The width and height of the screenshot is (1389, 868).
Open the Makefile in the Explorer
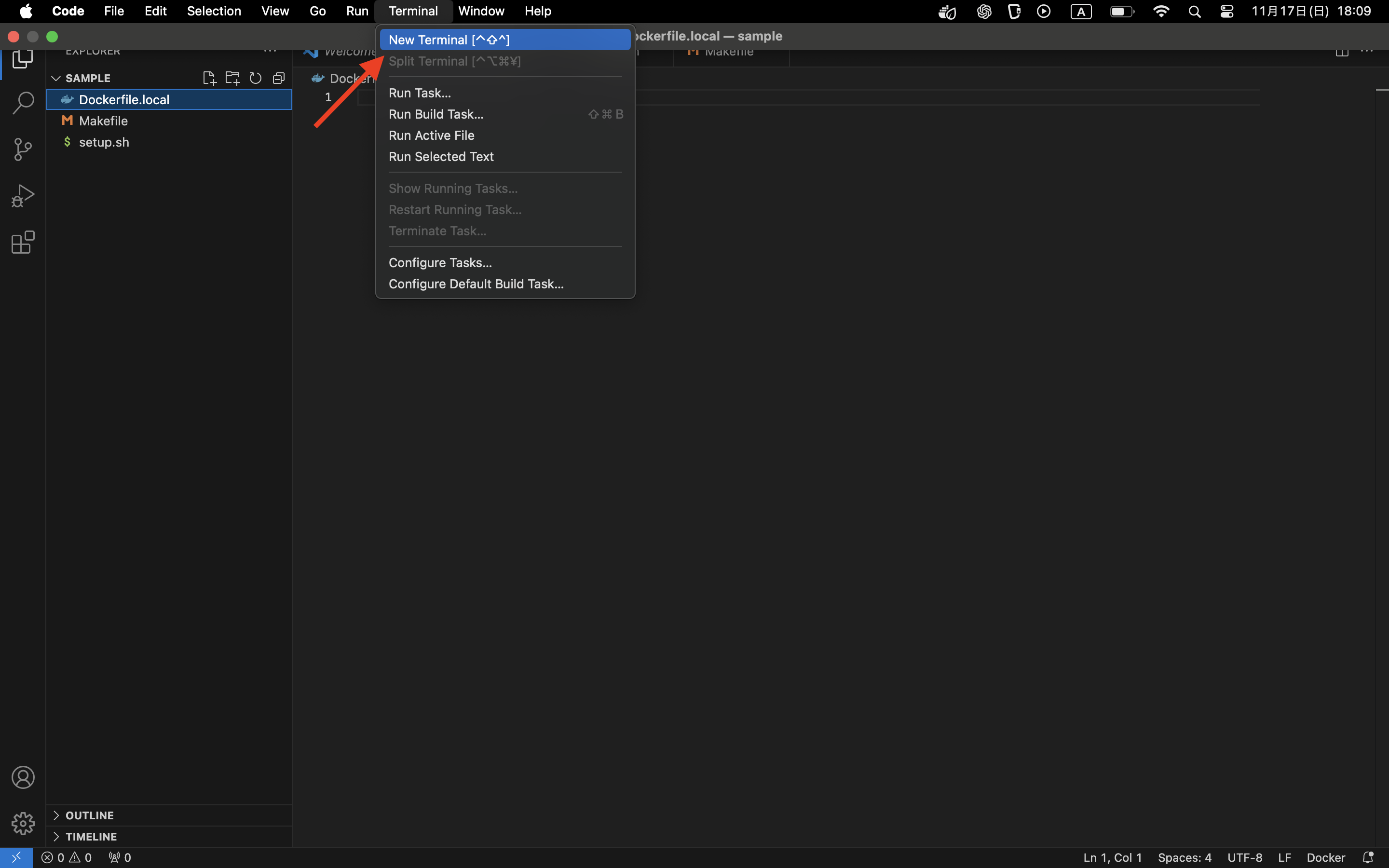point(103,121)
